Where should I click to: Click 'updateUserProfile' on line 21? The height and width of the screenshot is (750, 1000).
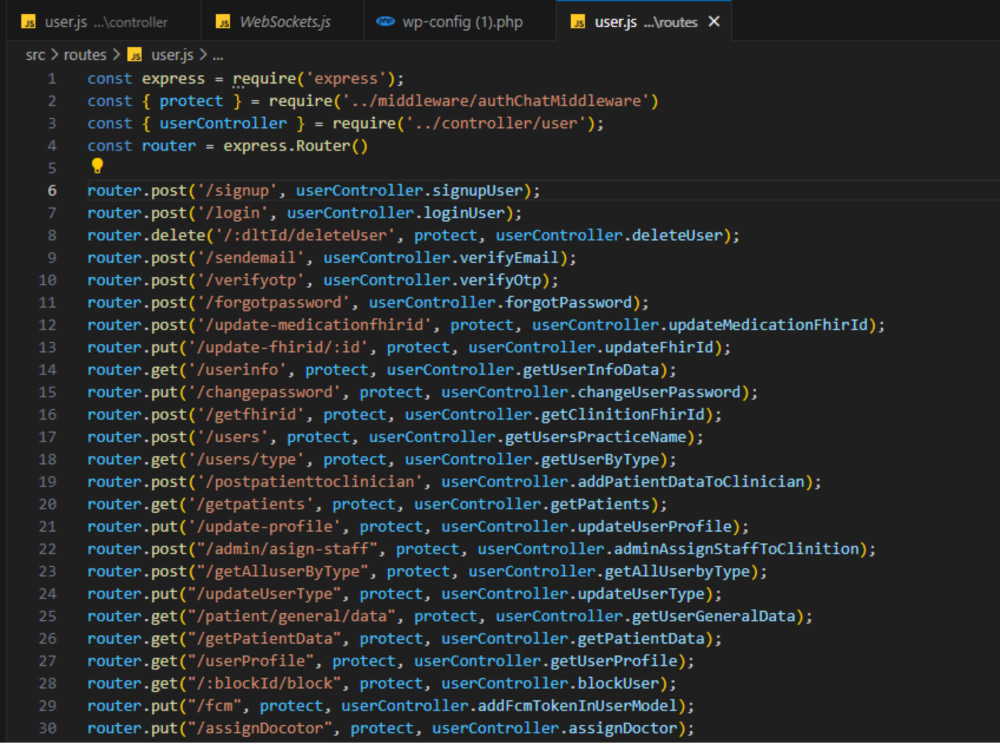(654, 527)
